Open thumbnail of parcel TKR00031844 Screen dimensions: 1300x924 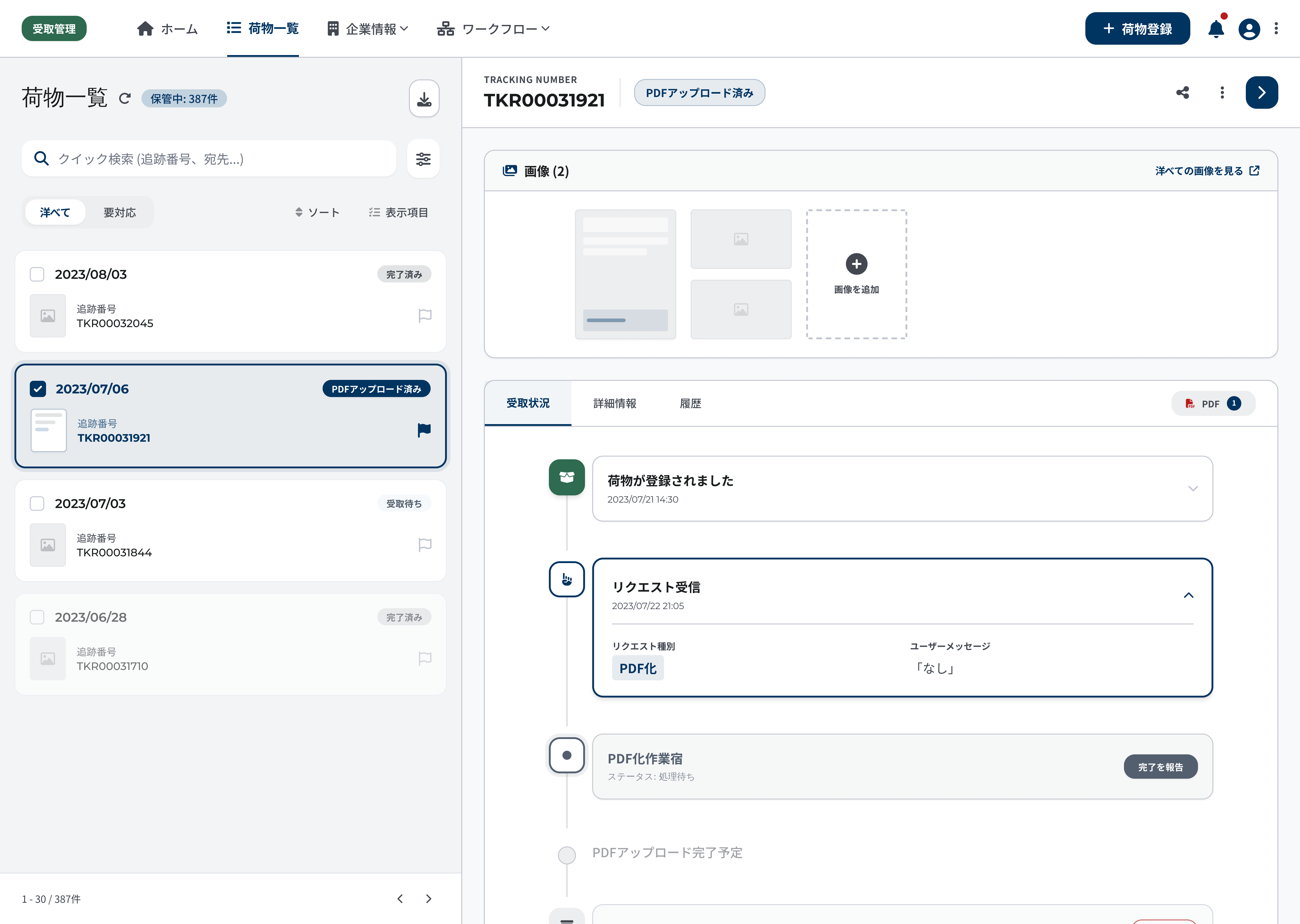(x=48, y=545)
